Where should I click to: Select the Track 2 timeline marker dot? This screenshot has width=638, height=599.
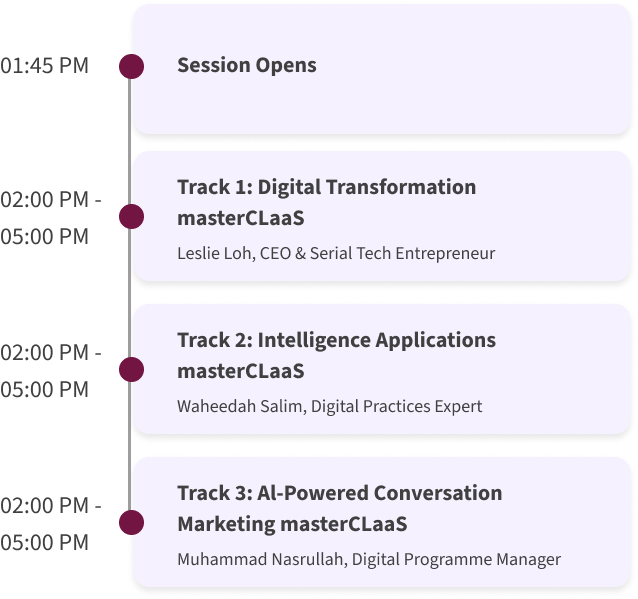pos(131,369)
